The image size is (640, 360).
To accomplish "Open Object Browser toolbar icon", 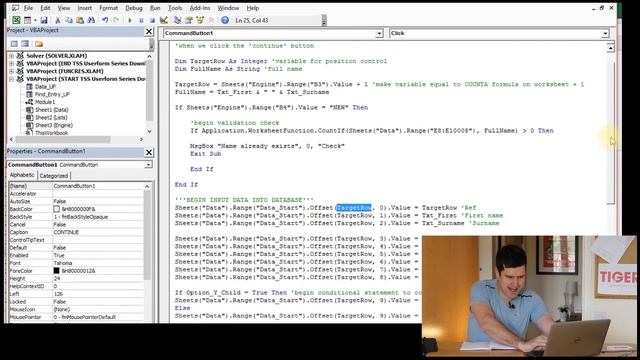I will (200, 20).
